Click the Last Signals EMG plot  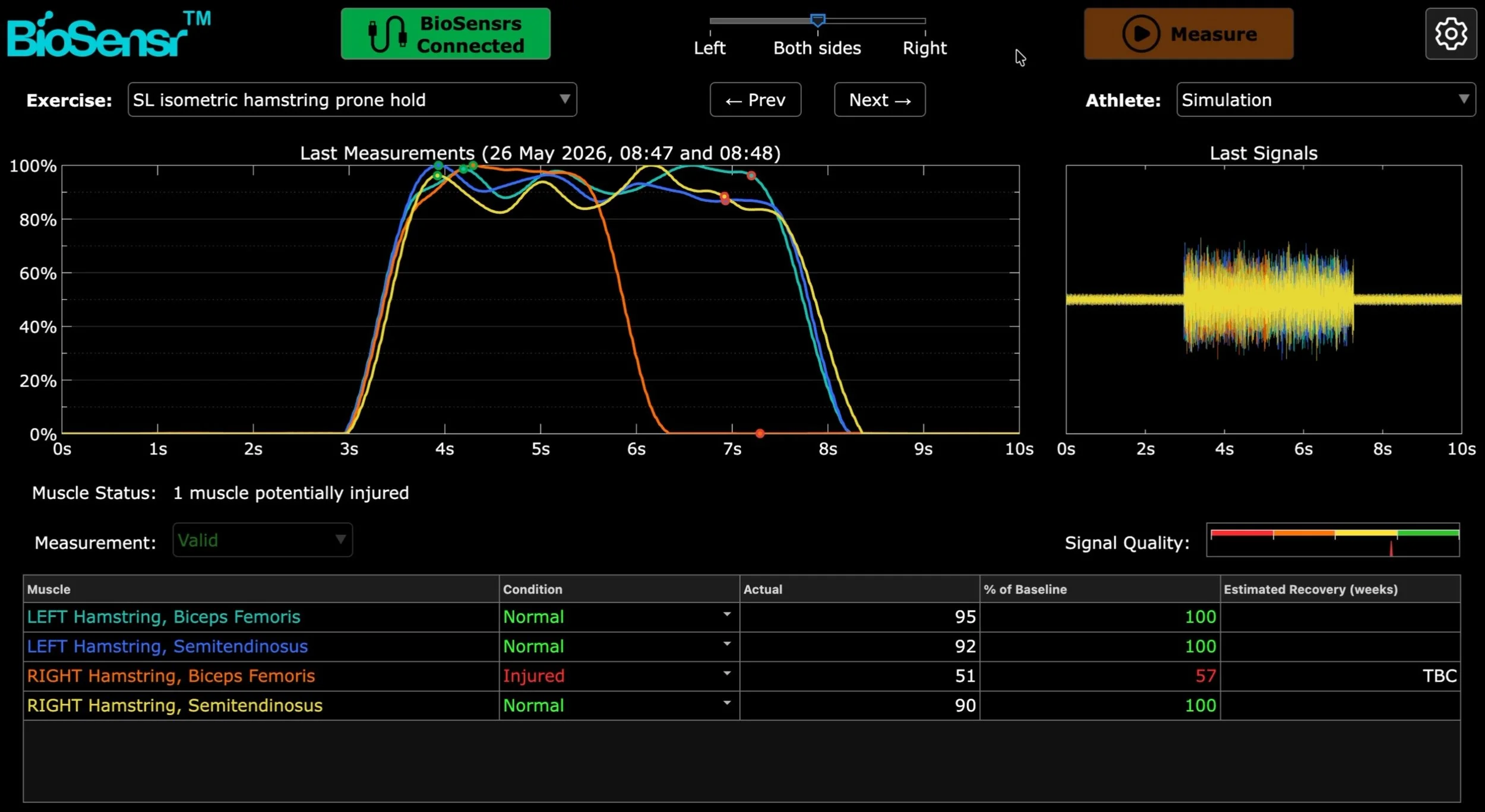[x=1263, y=299]
